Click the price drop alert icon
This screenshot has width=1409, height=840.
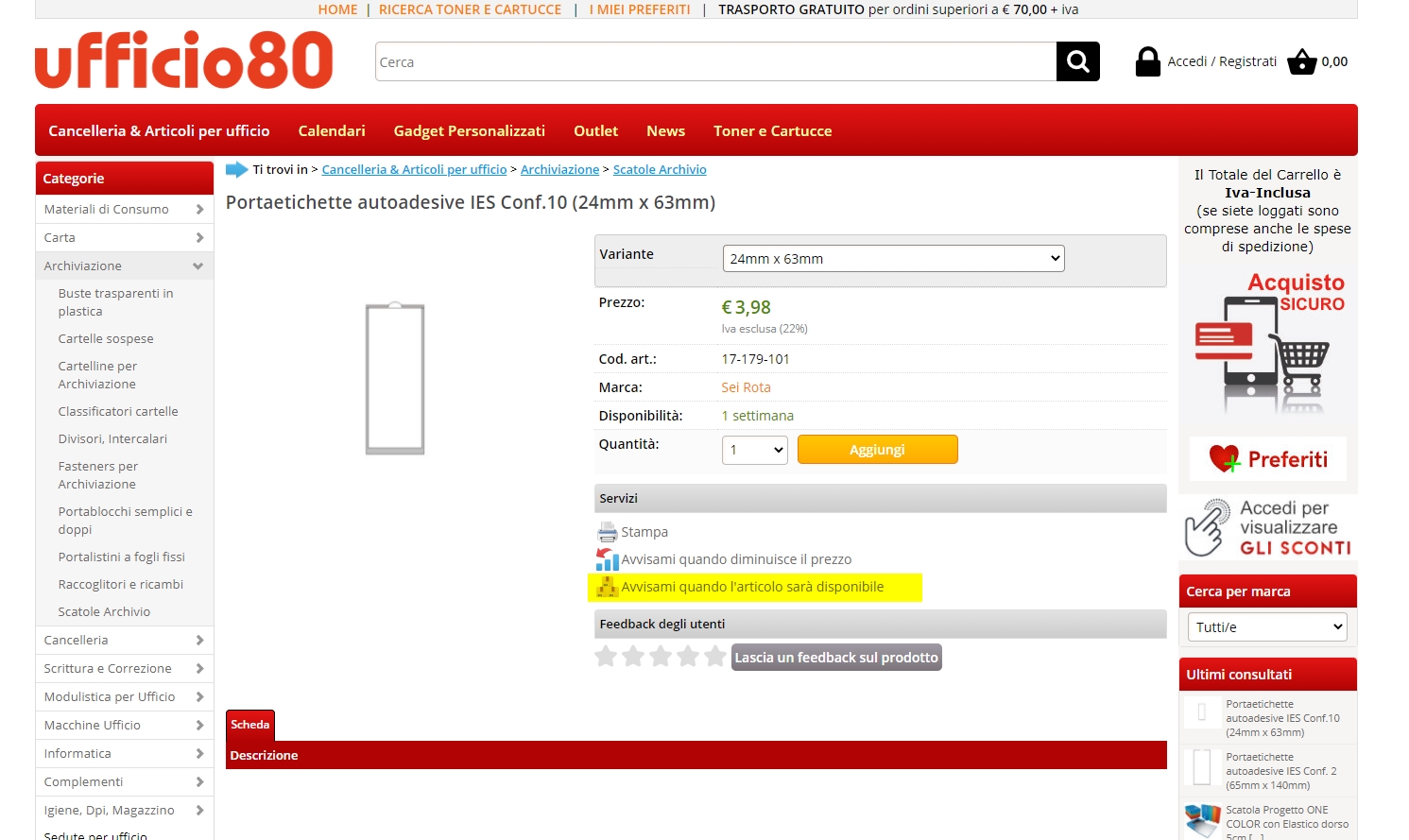coord(607,559)
